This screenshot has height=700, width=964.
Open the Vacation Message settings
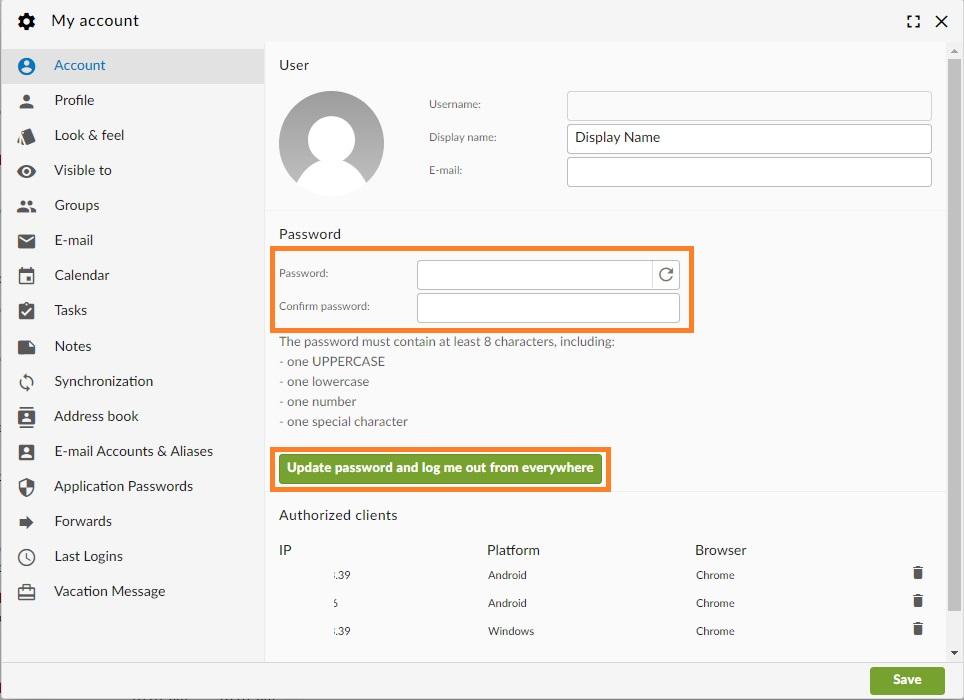pos(109,591)
